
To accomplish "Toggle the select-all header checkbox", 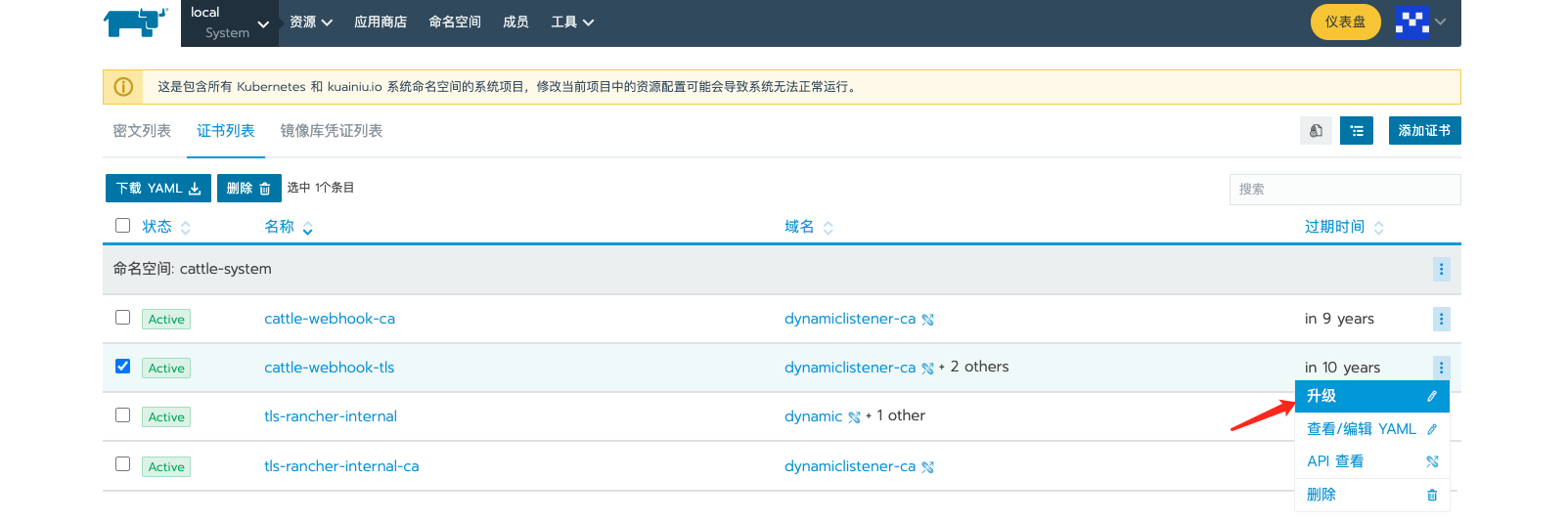I will pos(122,226).
